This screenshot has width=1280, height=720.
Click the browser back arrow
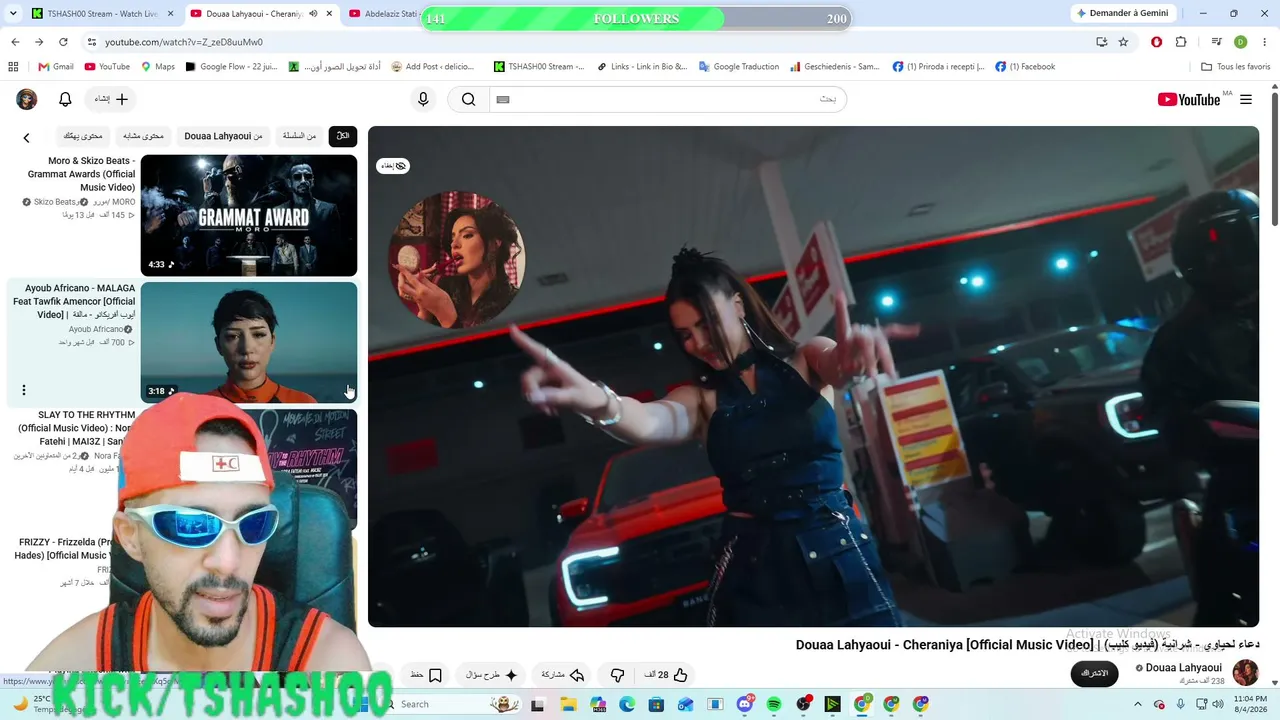click(15, 42)
